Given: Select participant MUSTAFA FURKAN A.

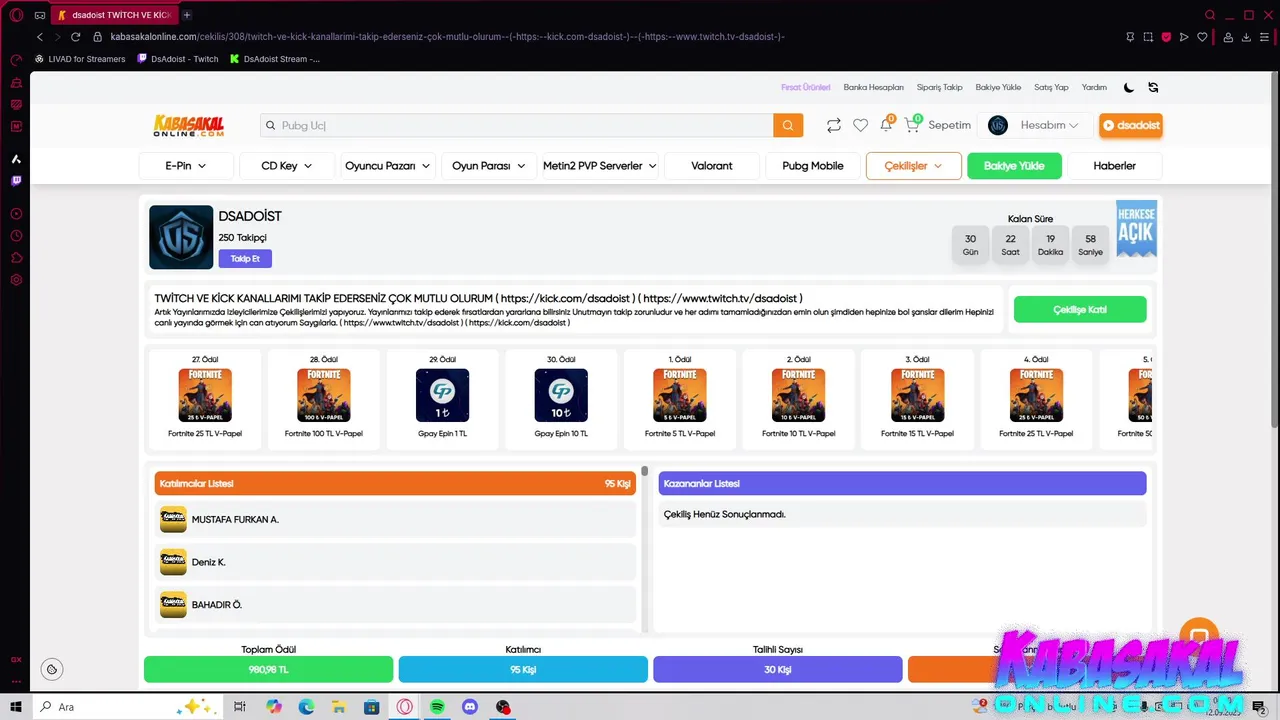Looking at the screenshot, I should (x=396, y=519).
